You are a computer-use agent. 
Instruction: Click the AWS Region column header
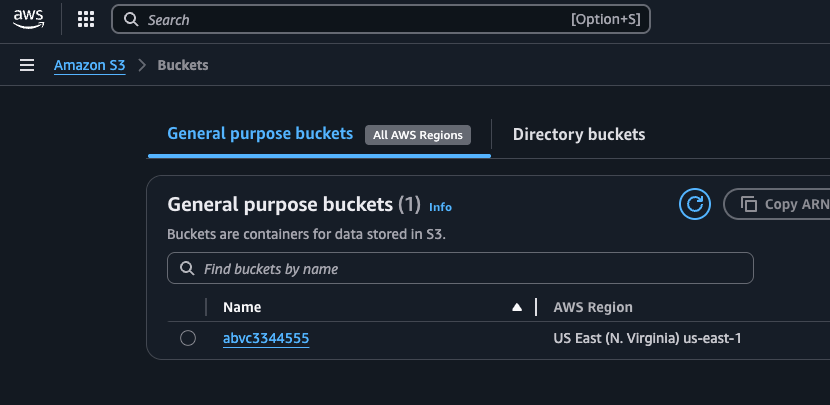[x=593, y=307]
